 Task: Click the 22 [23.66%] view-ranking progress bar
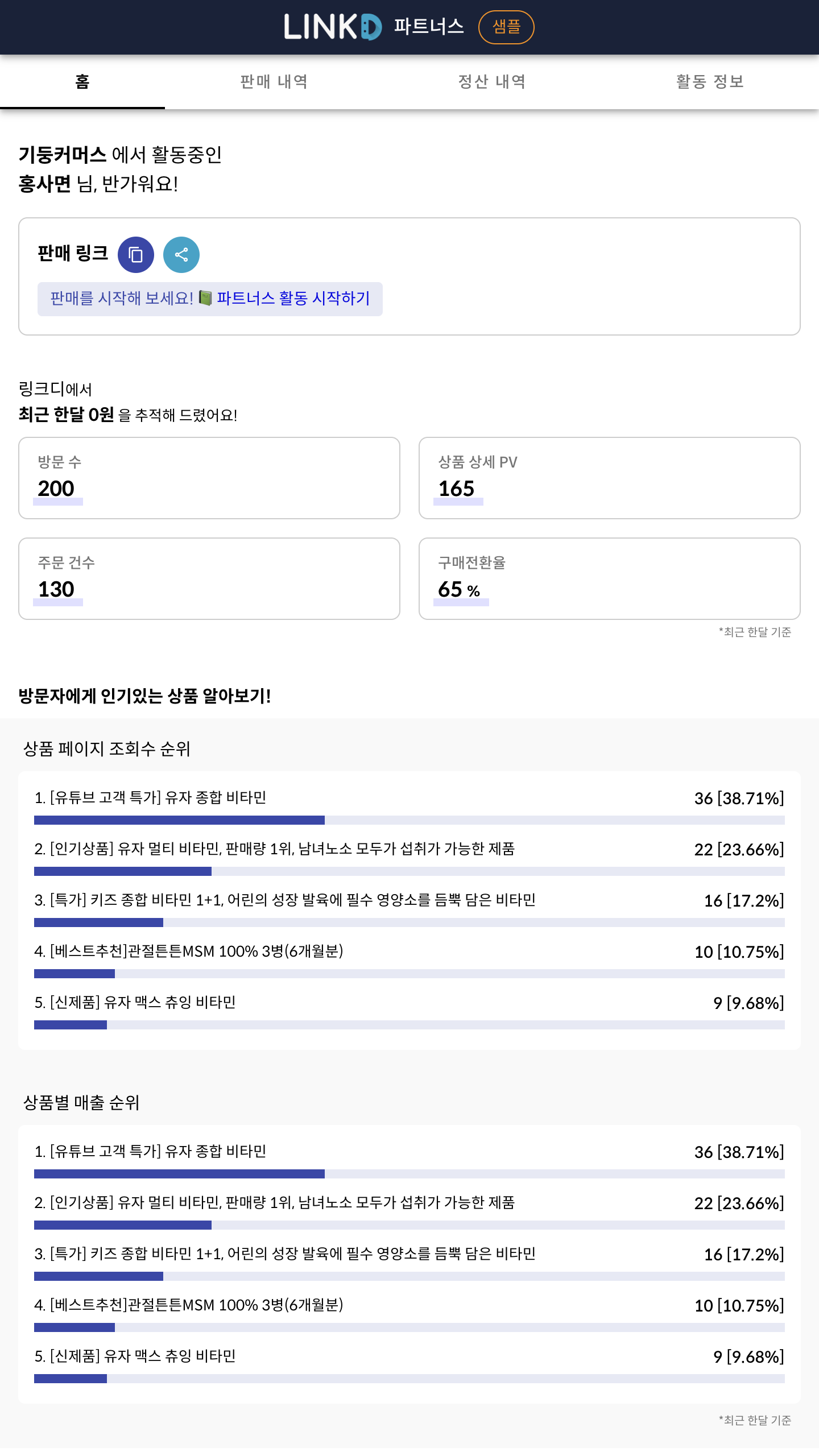[409, 871]
